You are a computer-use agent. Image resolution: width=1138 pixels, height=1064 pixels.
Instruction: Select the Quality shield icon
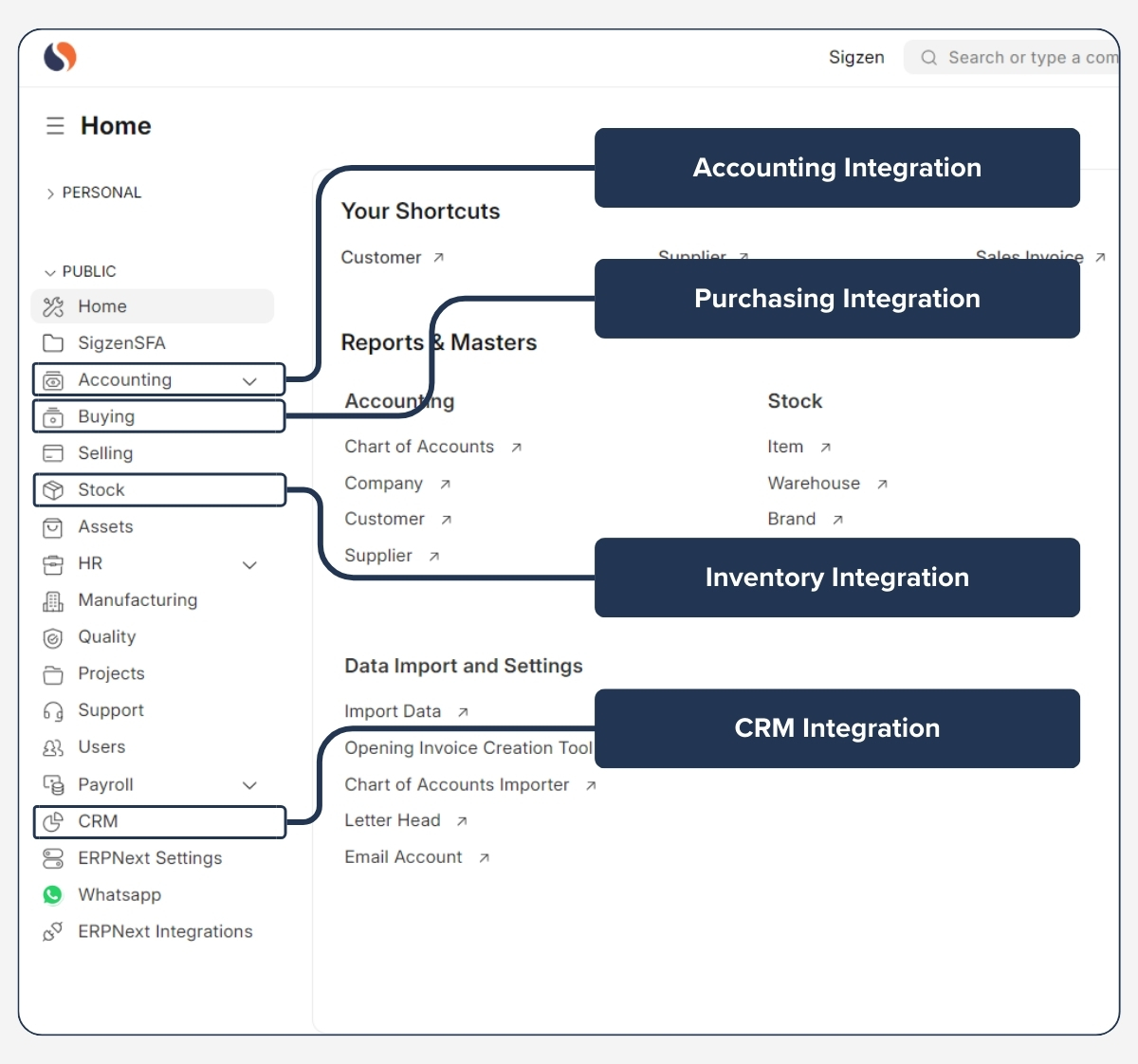click(53, 637)
